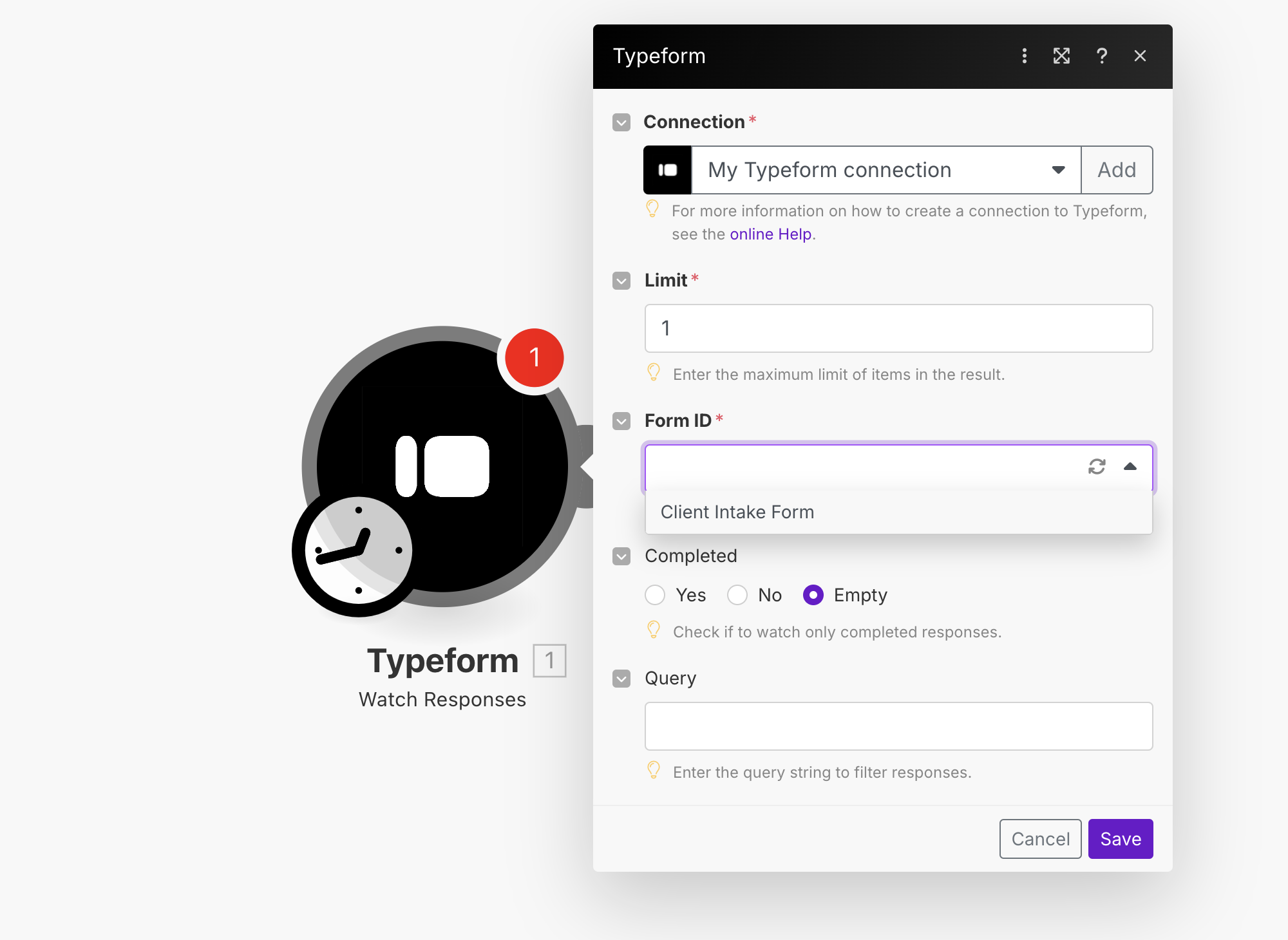Click the Typeform module circle on canvas

click(x=442, y=466)
